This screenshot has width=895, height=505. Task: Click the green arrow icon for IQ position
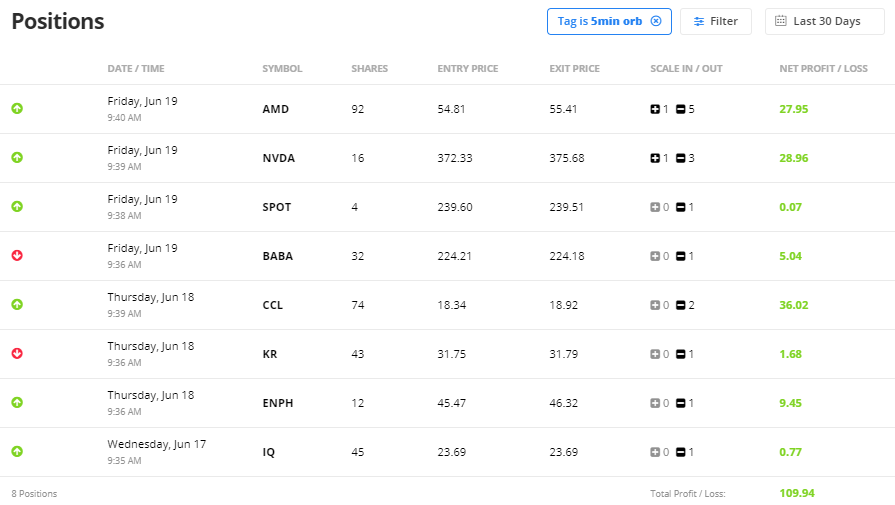point(17,452)
